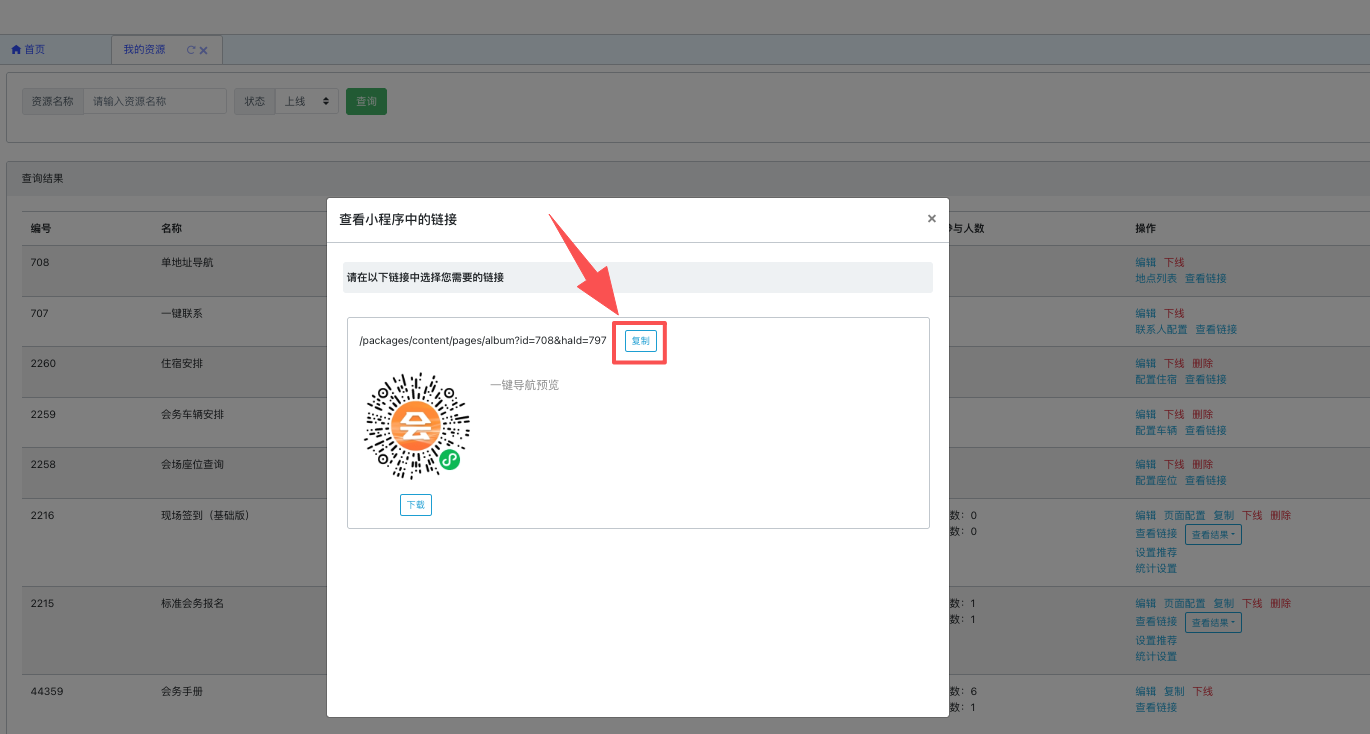1370x734 pixels.
Task: Click the refresh icon on 我的资源 tab
Action: point(191,50)
